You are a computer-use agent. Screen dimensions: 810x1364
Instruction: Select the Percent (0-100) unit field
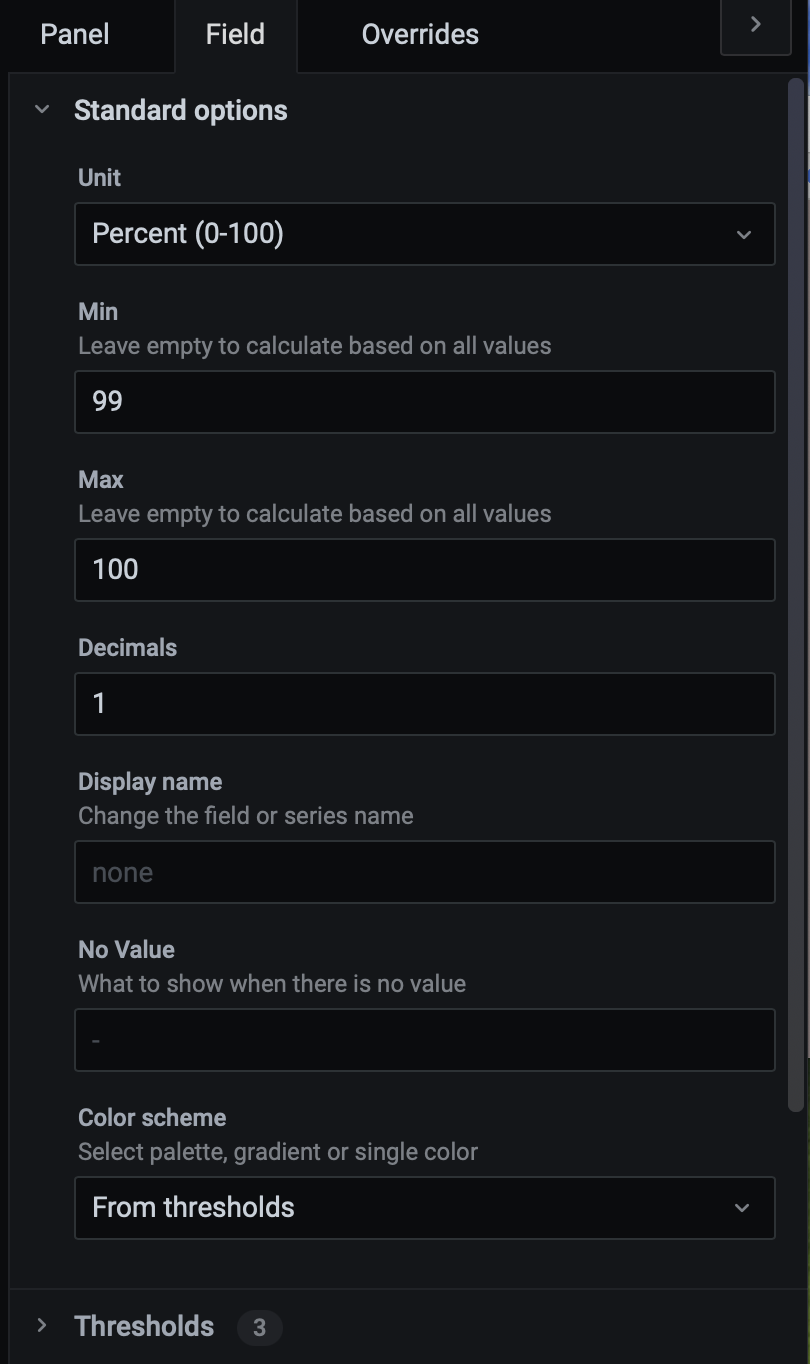coord(425,234)
